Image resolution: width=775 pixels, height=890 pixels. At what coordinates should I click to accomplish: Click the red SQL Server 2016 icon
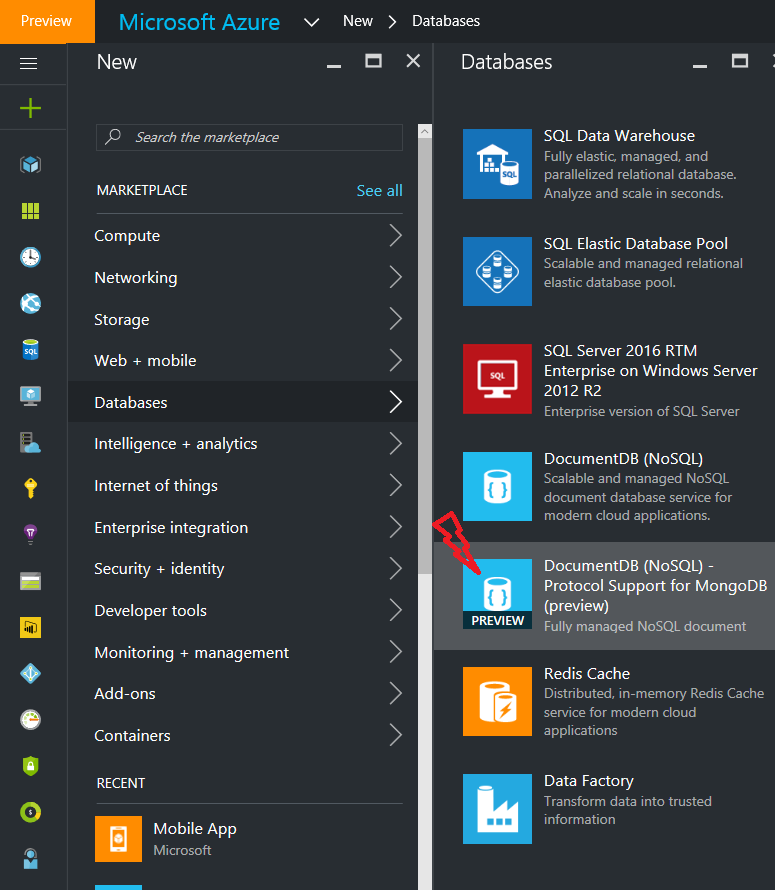[497, 379]
